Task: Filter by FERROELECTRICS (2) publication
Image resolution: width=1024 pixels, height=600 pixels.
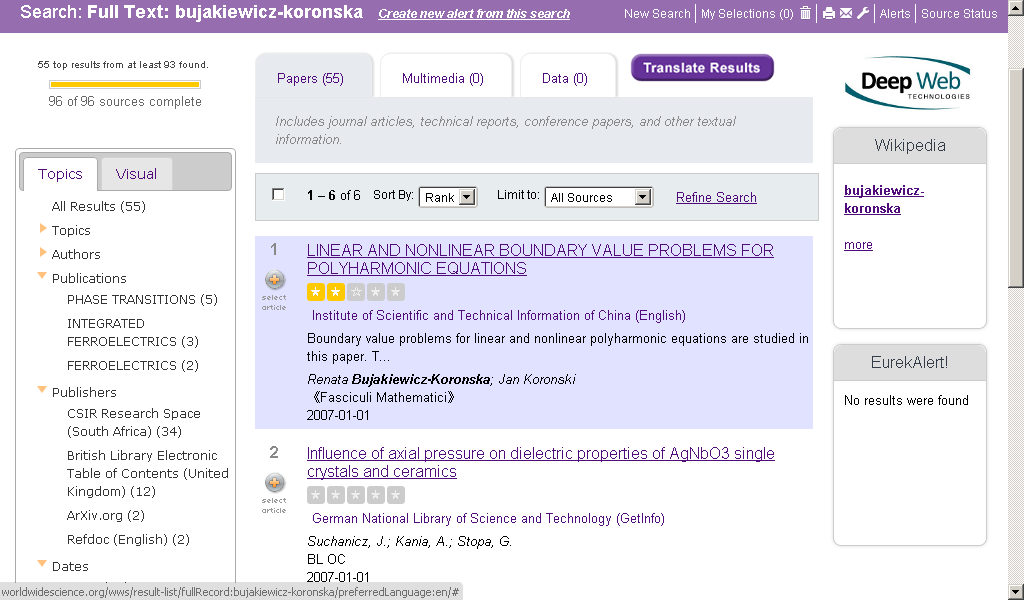Action: (133, 366)
